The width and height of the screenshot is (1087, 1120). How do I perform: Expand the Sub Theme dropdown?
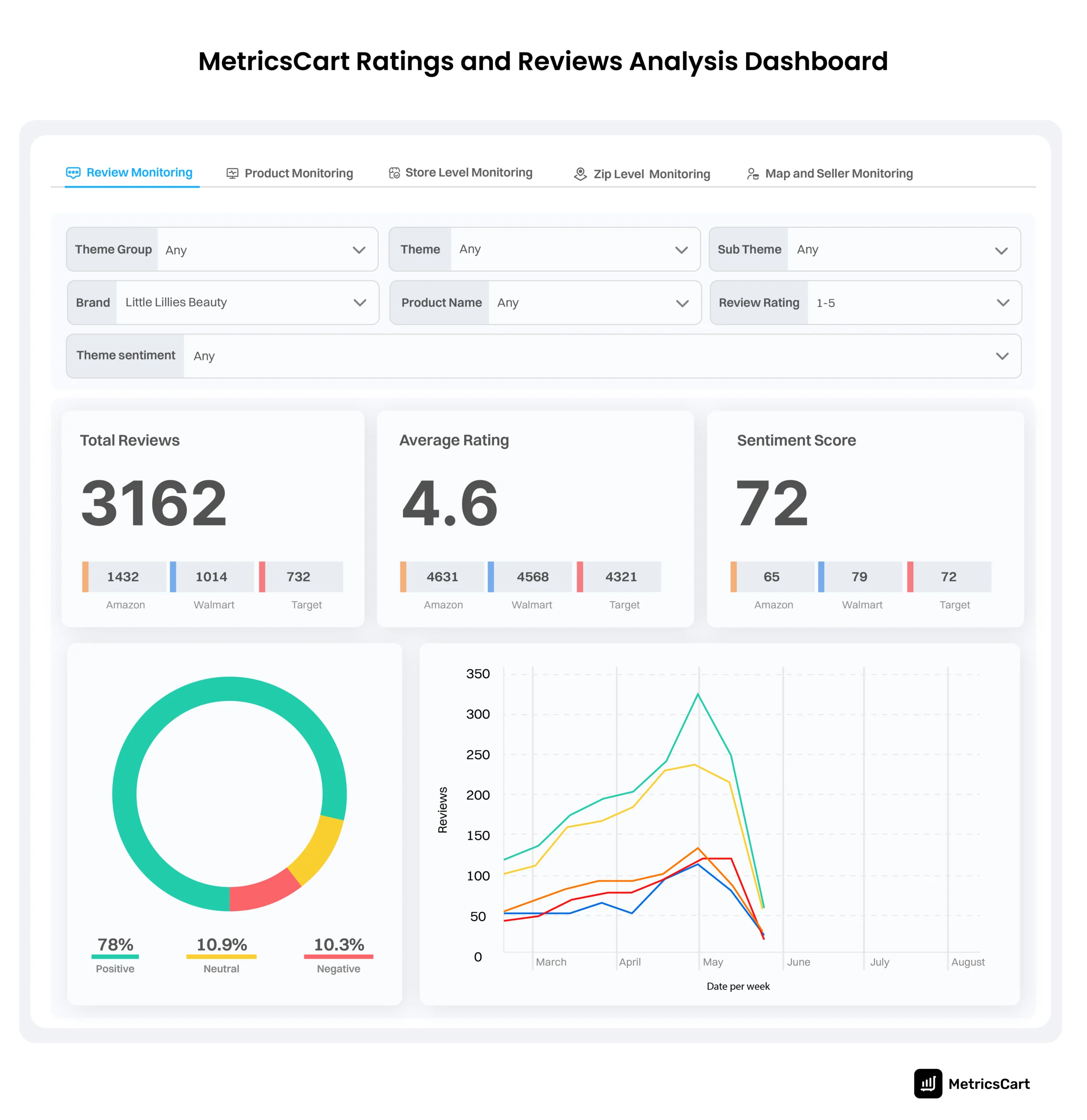865,249
